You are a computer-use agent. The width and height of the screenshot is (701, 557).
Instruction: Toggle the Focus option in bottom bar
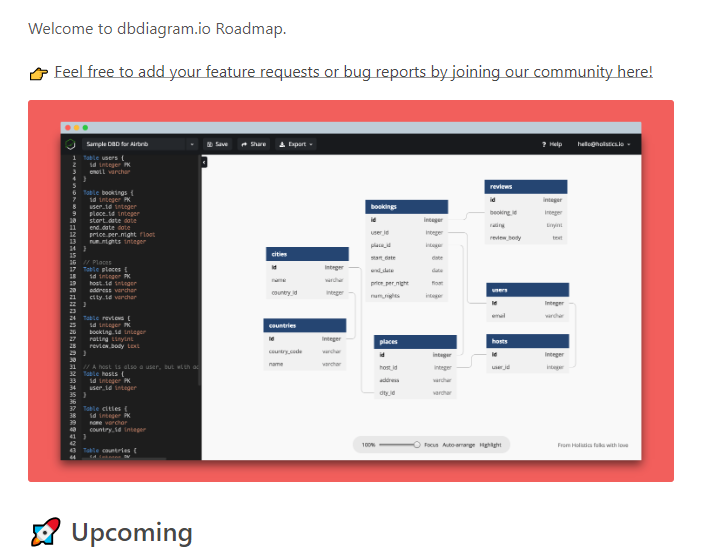tap(430, 444)
